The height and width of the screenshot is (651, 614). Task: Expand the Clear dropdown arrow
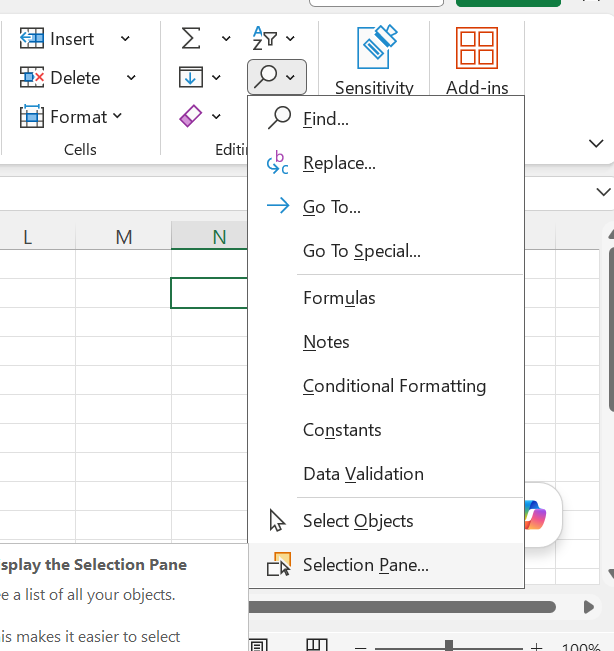click(x=216, y=117)
